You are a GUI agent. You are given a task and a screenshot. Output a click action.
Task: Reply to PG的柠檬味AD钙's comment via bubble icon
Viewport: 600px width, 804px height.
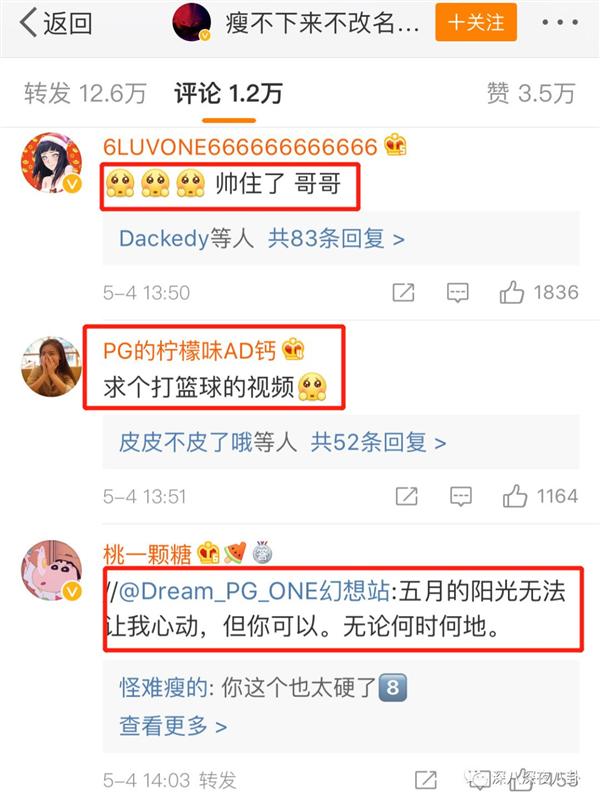tap(461, 496)
